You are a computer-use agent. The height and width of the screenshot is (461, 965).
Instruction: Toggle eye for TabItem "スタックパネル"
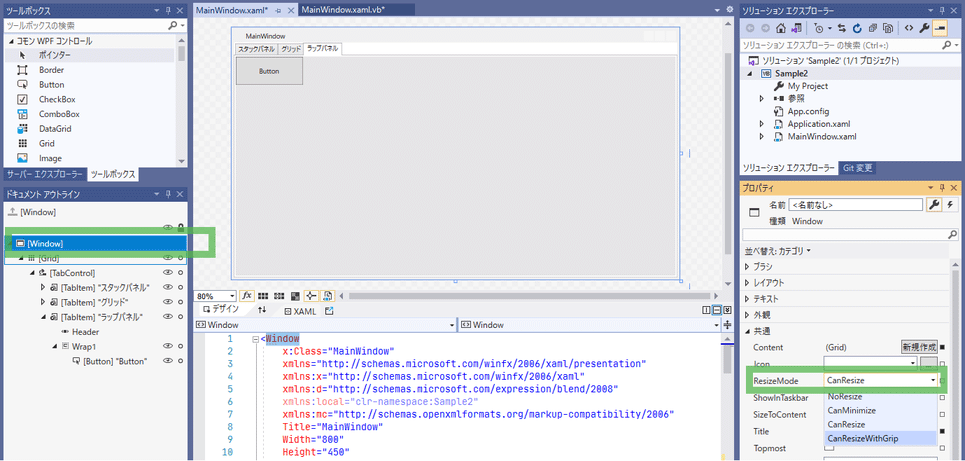167,287
